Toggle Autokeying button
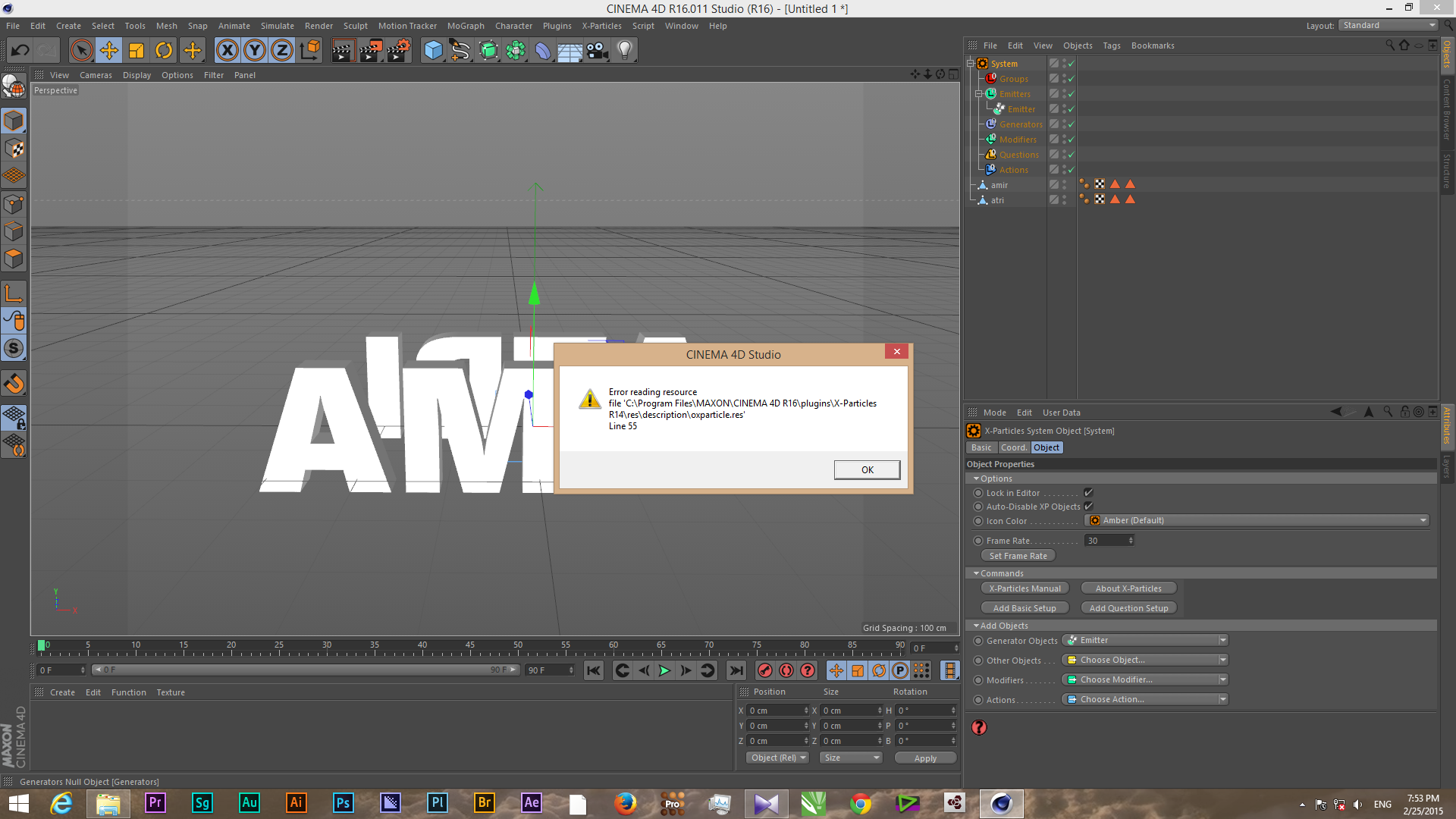The height and width of the screenshot is (819, 1456). (x=786, y=670)
